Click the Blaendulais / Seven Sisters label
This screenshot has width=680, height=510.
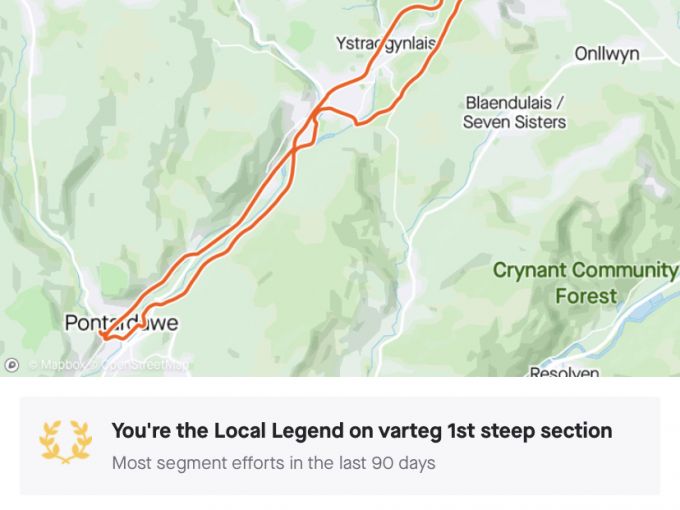tap(514, 112)
